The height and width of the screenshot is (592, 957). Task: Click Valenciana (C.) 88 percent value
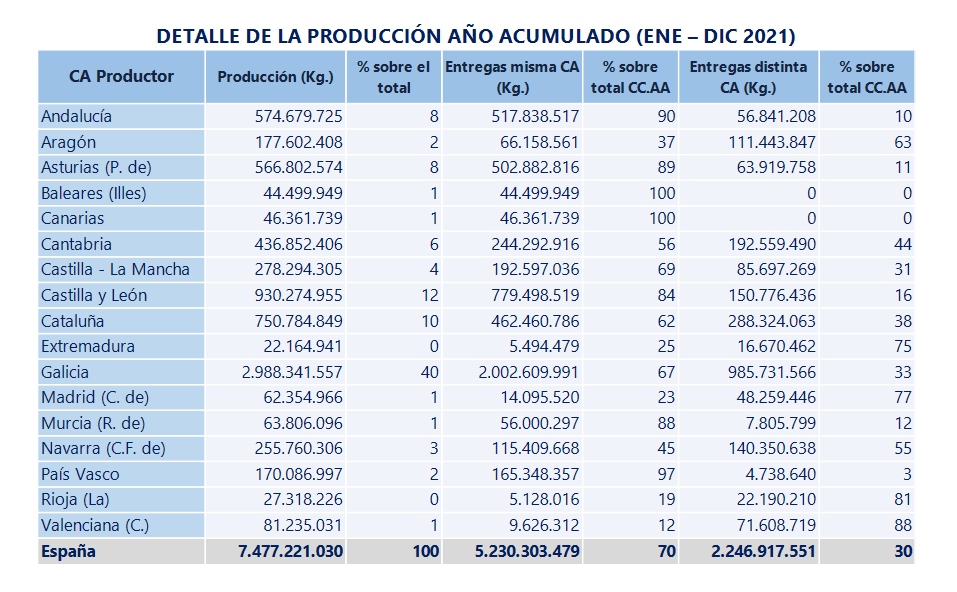901,525
